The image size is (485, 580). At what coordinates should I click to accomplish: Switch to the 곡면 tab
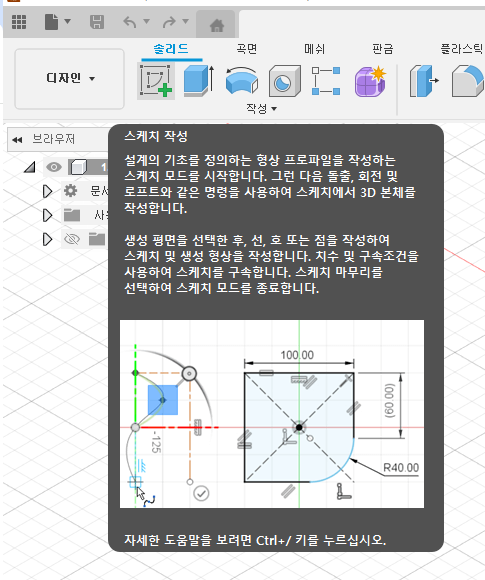pos(247,48)
